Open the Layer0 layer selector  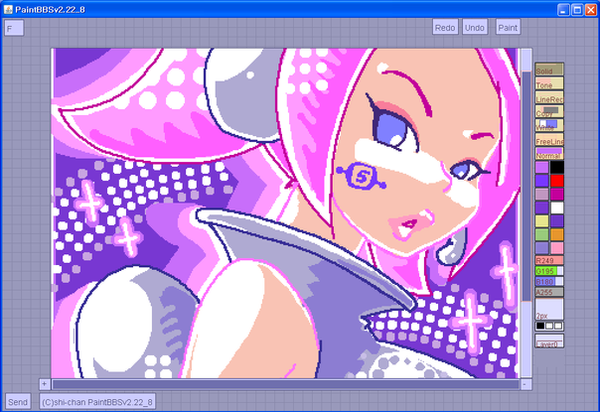(x=549, y=341)
